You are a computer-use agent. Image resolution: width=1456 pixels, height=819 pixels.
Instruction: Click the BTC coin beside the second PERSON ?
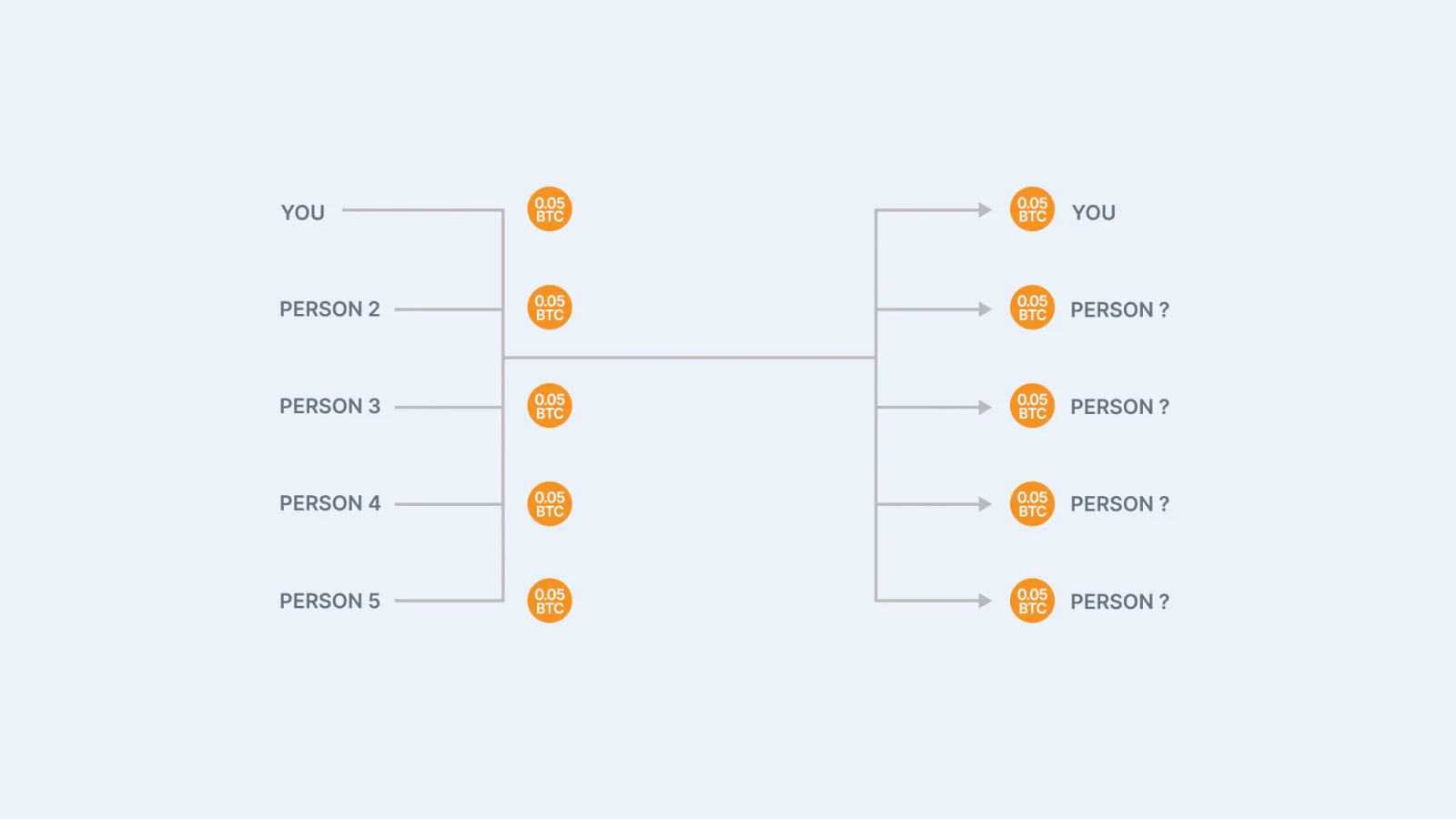(1032, 406)
